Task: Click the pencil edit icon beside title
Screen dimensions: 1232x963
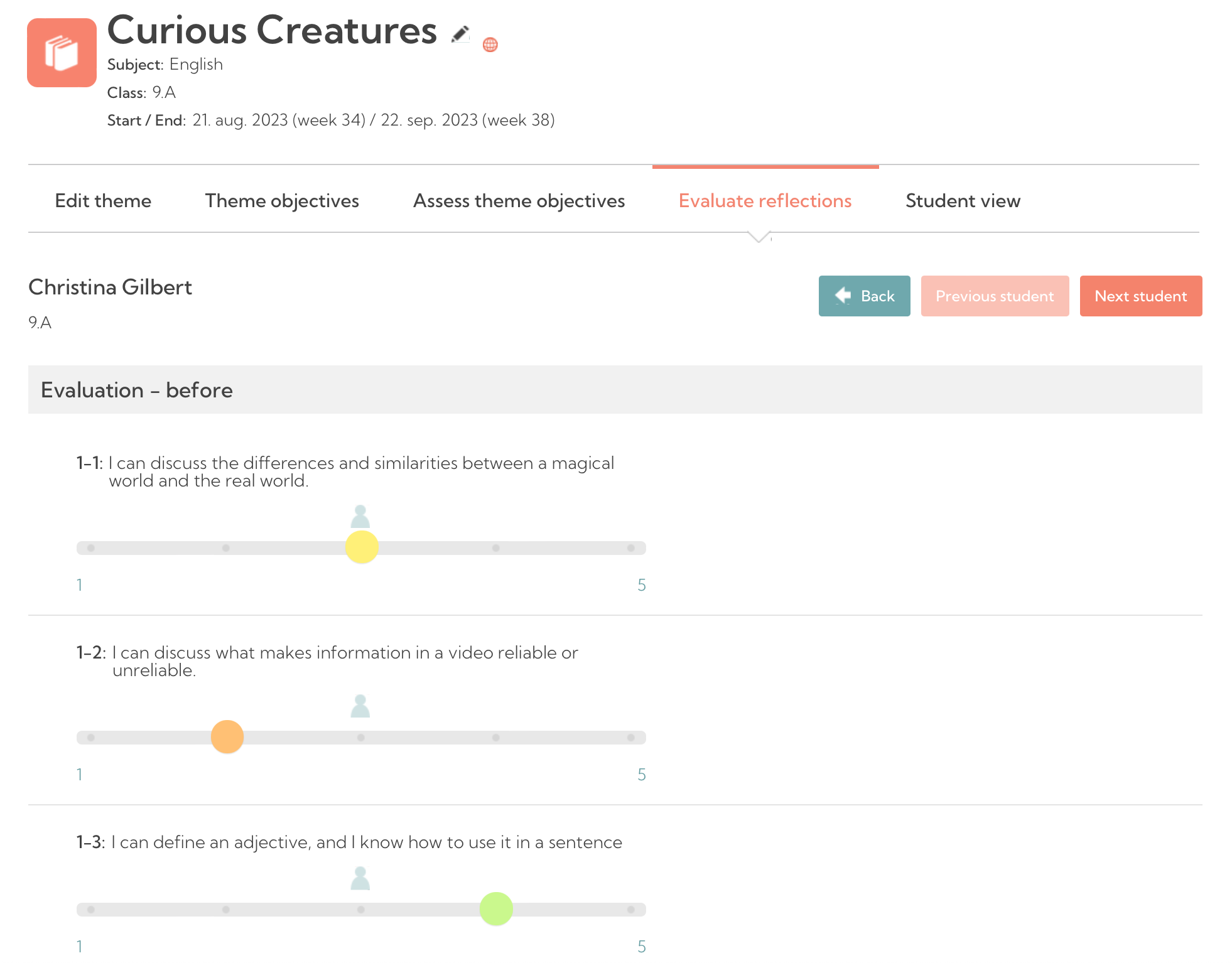Action: [460, 34]
